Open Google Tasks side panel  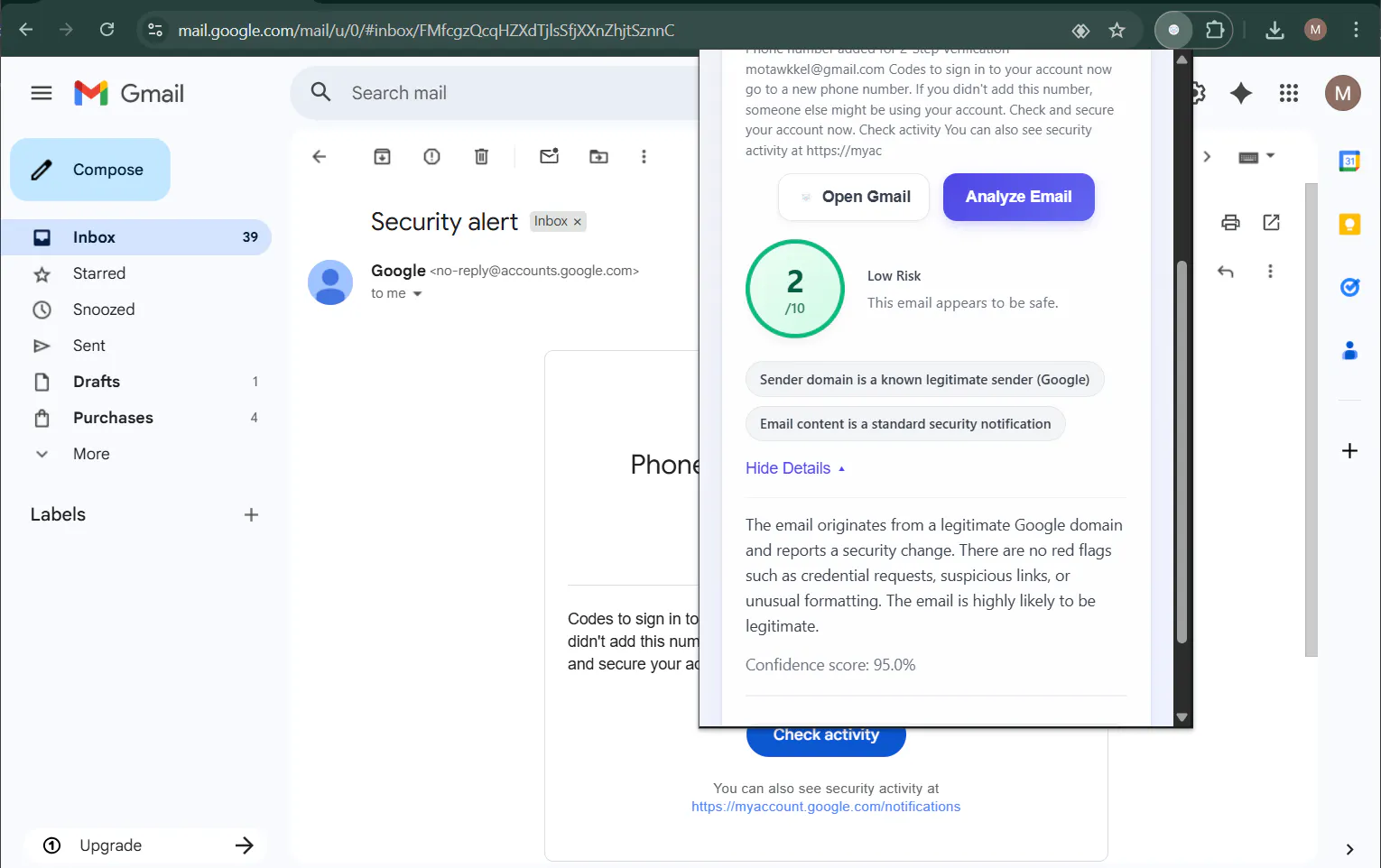pyautogui.click(x=1350, y=288)
